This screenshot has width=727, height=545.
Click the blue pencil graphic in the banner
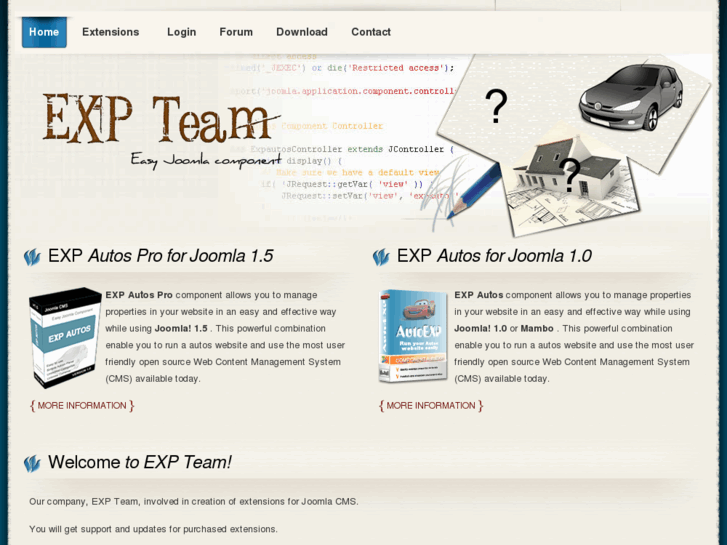(x=474, y=191)
